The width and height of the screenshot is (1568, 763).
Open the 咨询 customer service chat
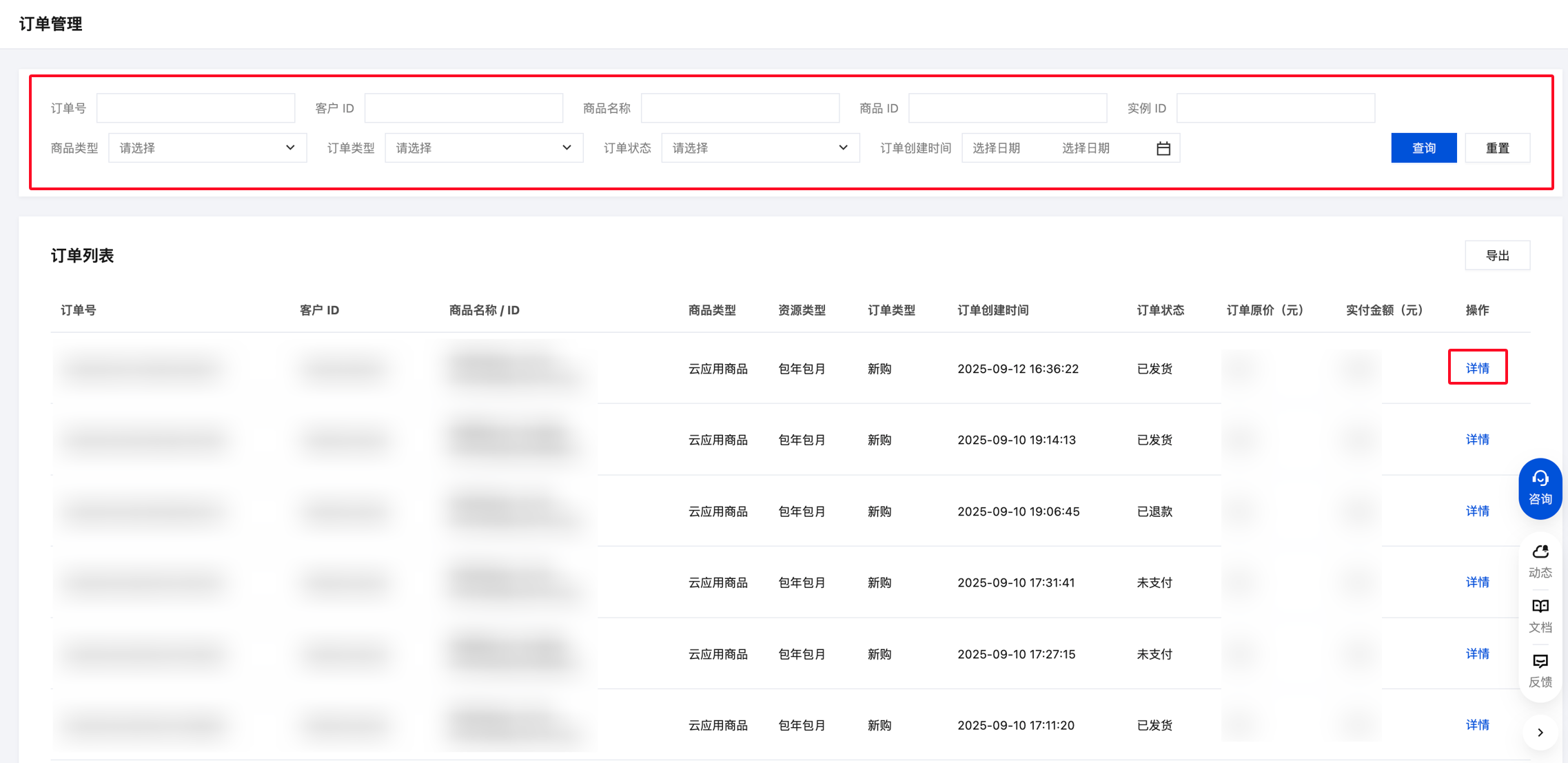[x=1540, y=488]
